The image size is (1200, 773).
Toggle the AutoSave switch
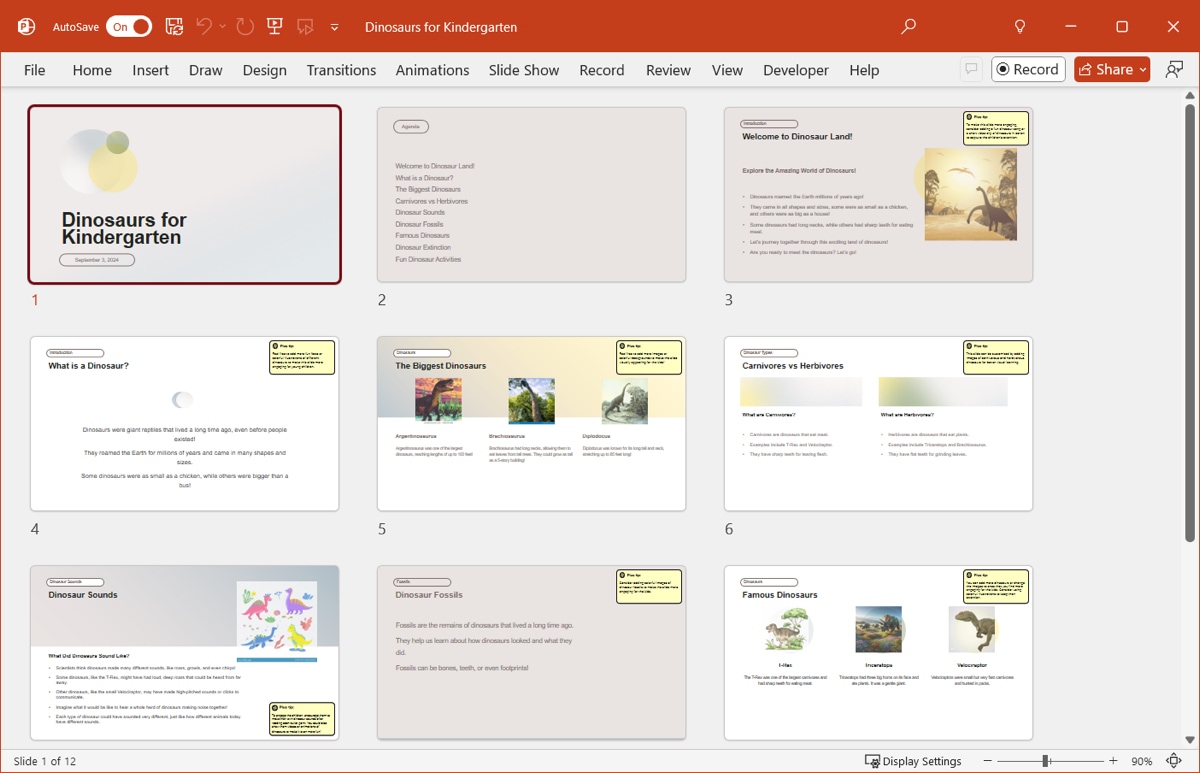click(129, 27)
